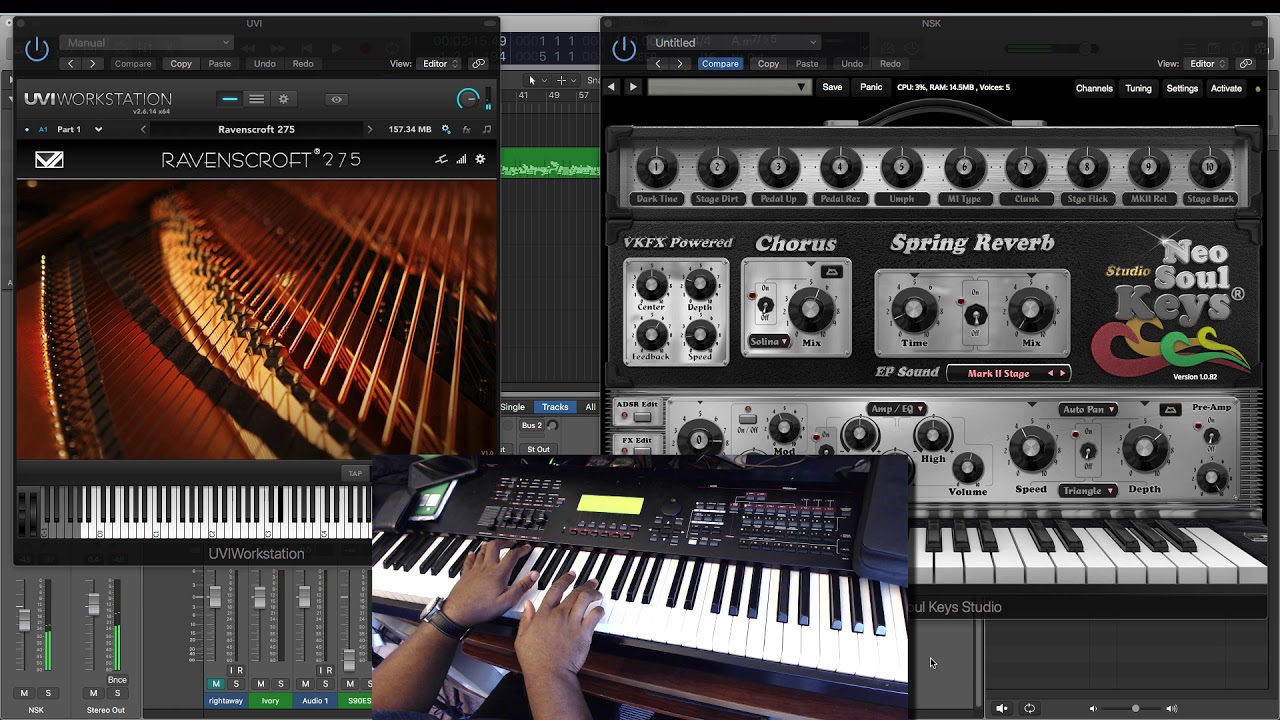The width and height of the screenshot is (1280, 720).
Task: Go to next preset in UVI header
Action: pos(92,64)
